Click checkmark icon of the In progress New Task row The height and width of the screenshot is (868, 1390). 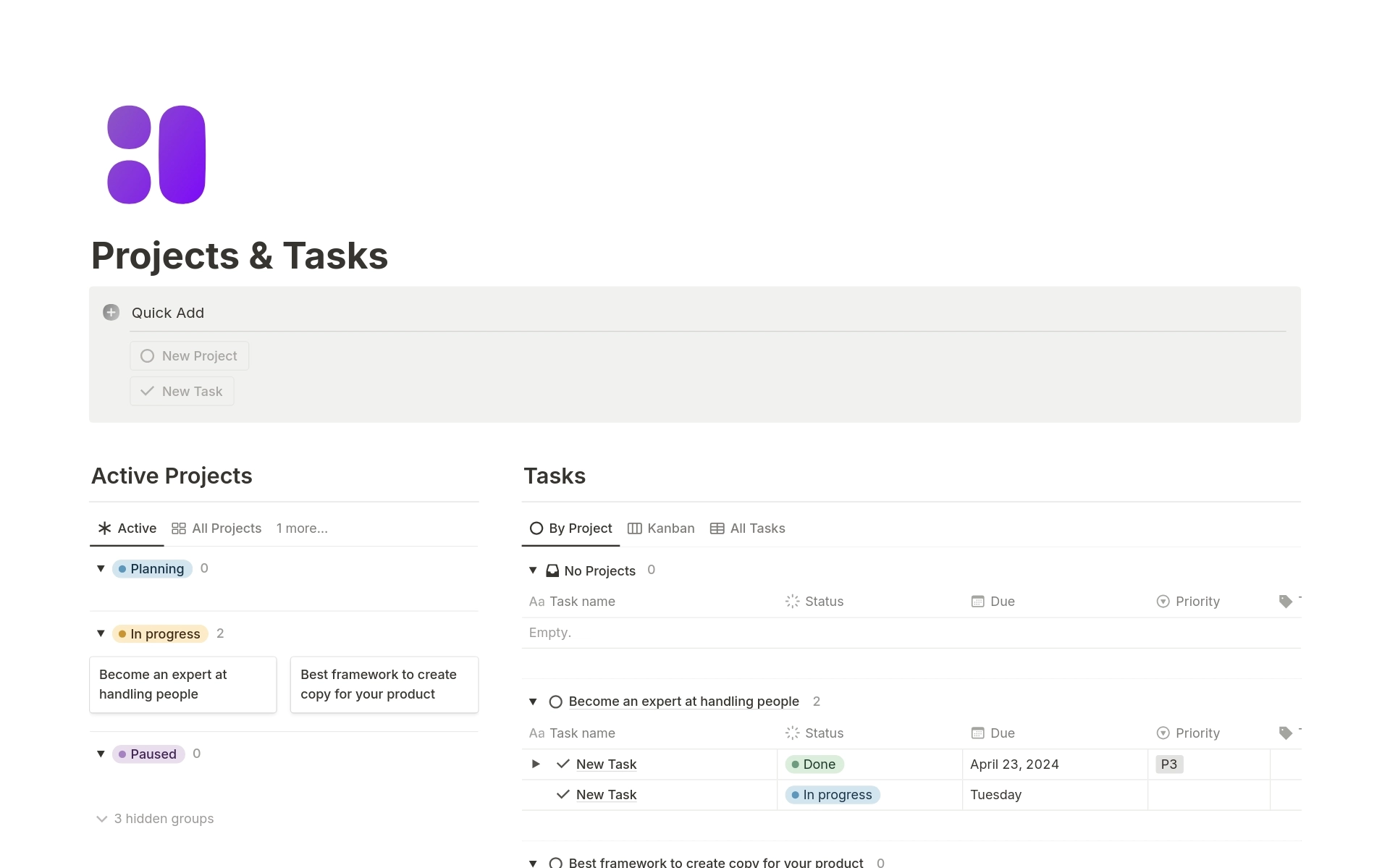[x=563, y=794]
